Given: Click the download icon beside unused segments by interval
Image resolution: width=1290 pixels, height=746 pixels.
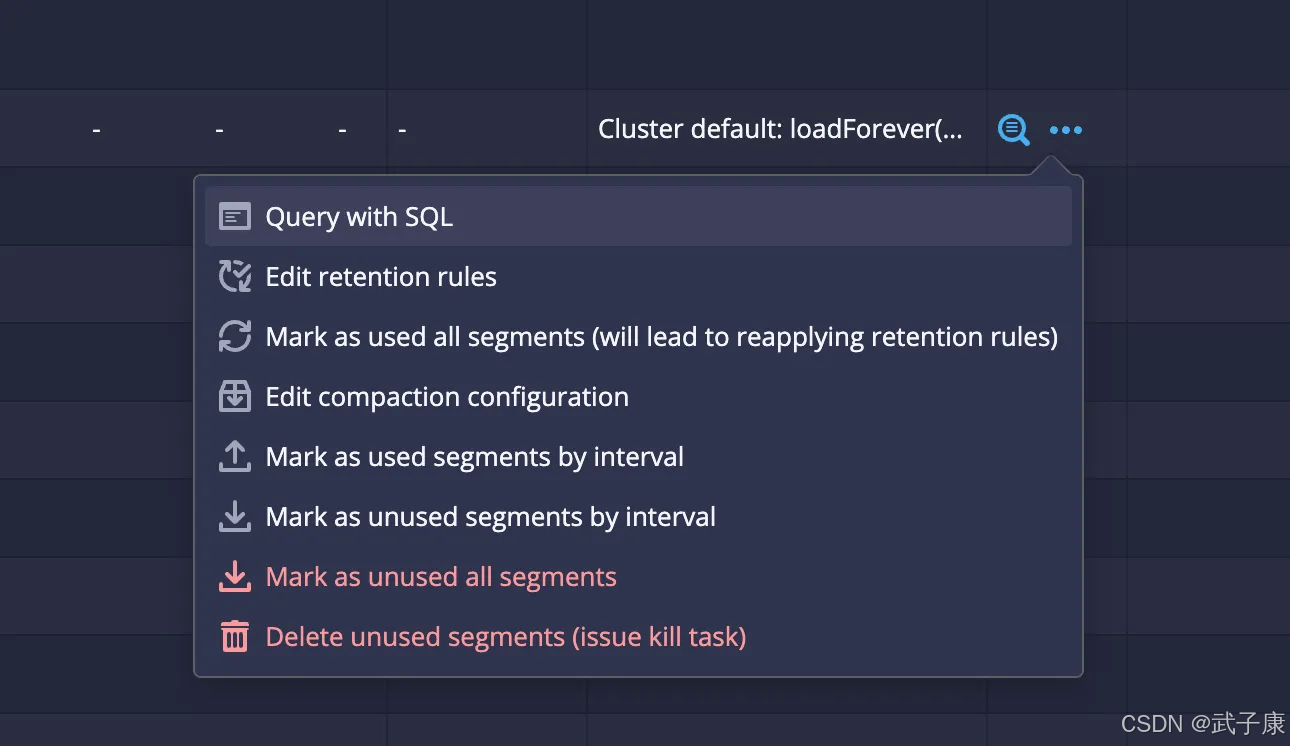Looking at the screenshot, I should click(235, 517).
